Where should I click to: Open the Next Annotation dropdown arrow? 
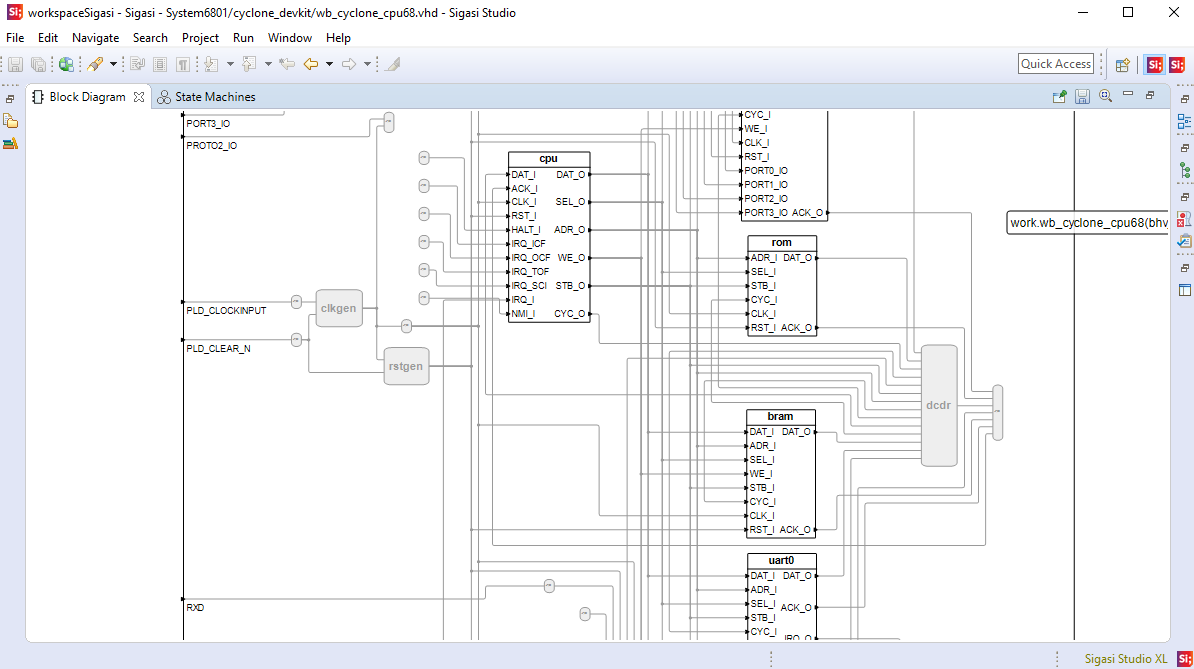point(230,64)
